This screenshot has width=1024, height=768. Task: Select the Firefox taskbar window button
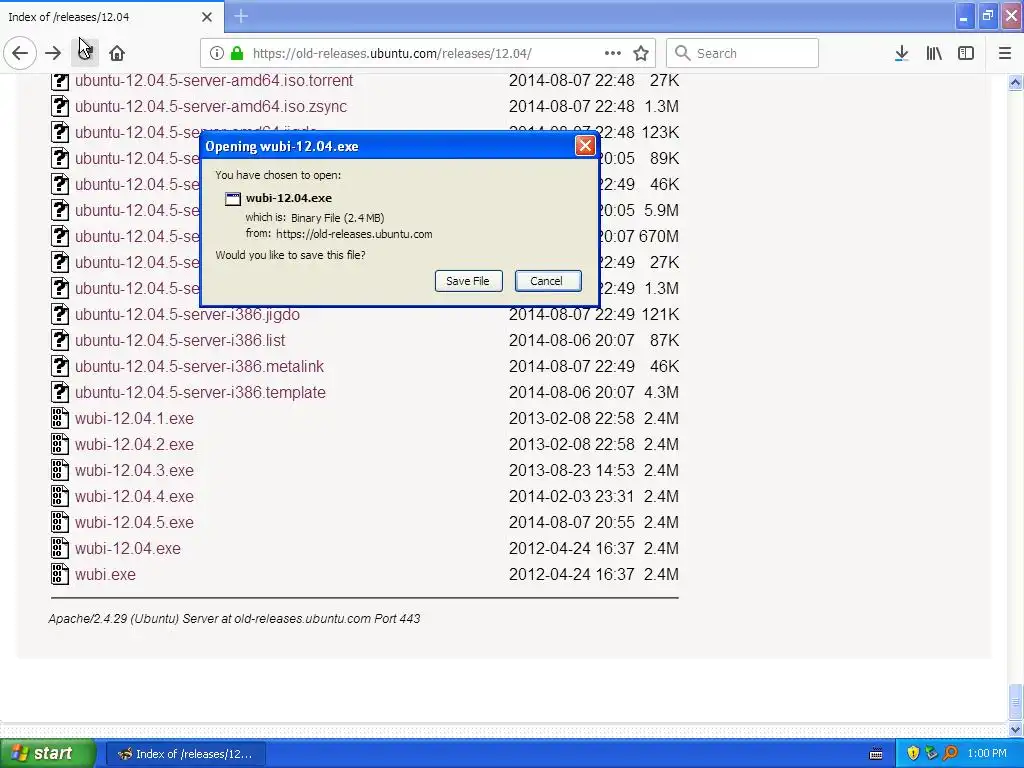pos(185,754)
